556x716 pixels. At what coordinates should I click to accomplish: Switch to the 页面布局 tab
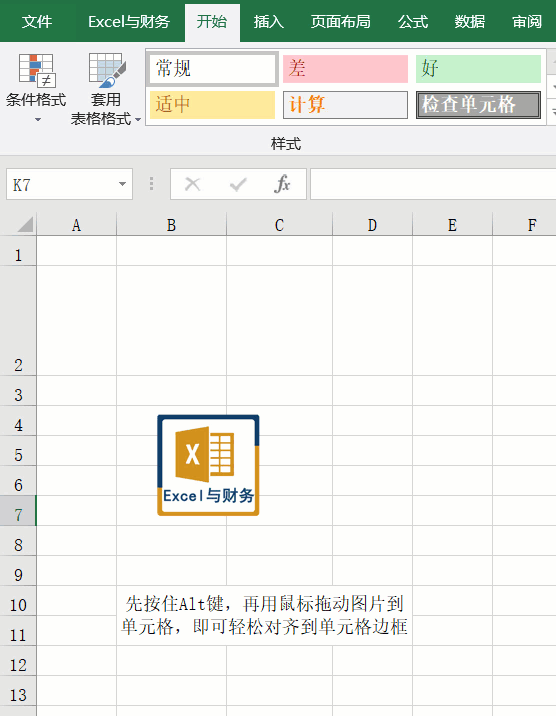(x=341, y=21)
